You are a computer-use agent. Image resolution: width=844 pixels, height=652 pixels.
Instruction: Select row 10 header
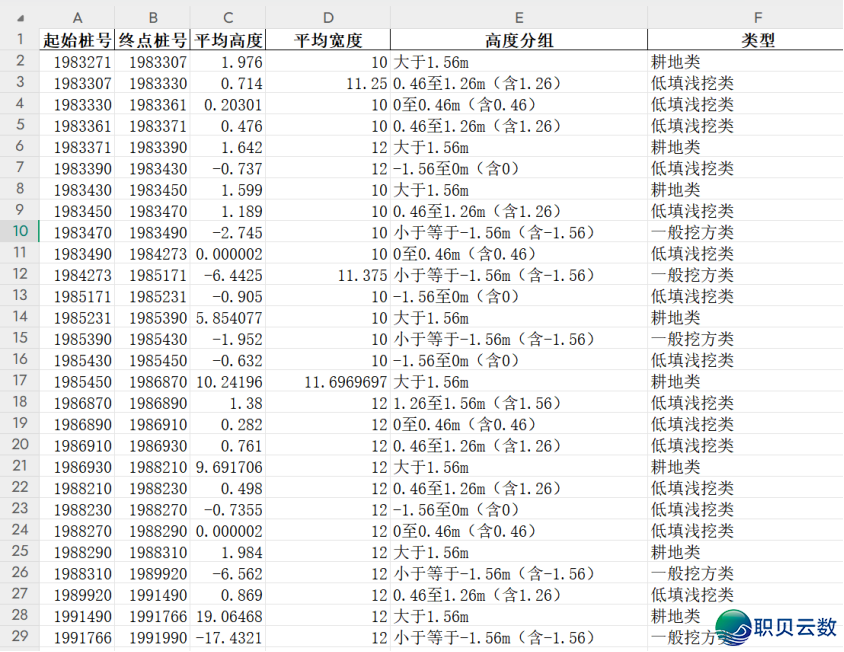pos(20,231)
